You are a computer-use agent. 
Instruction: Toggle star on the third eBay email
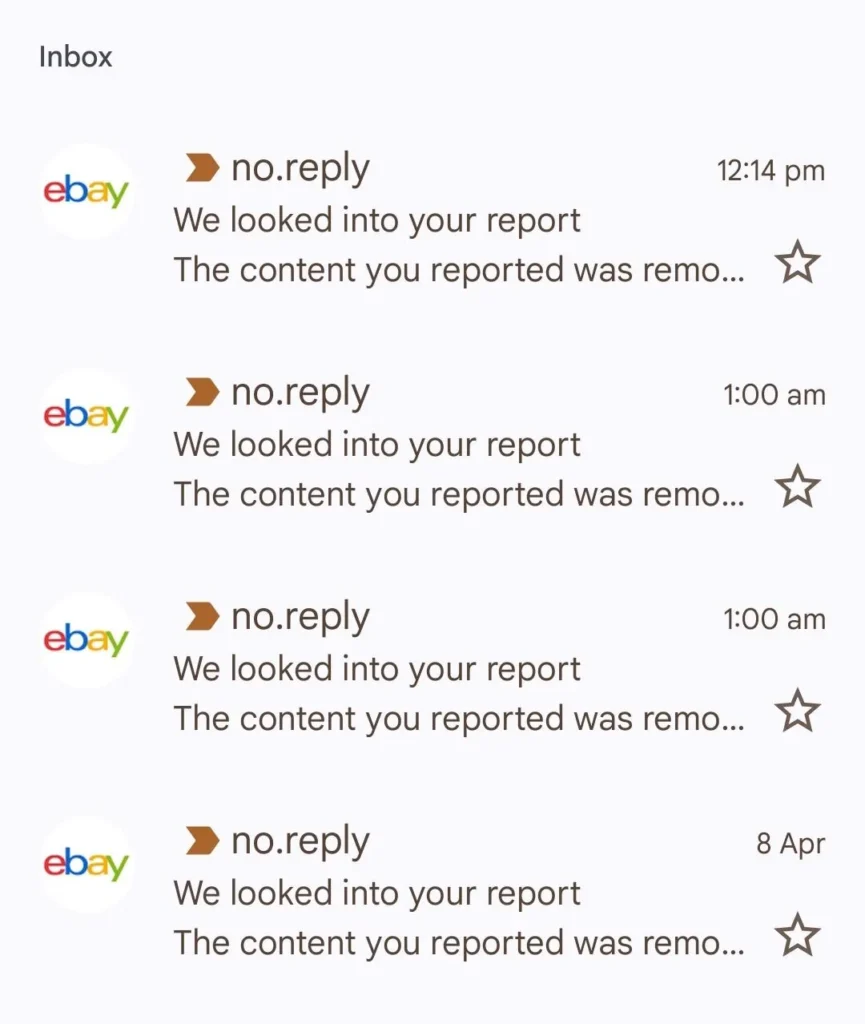[797, 711]
